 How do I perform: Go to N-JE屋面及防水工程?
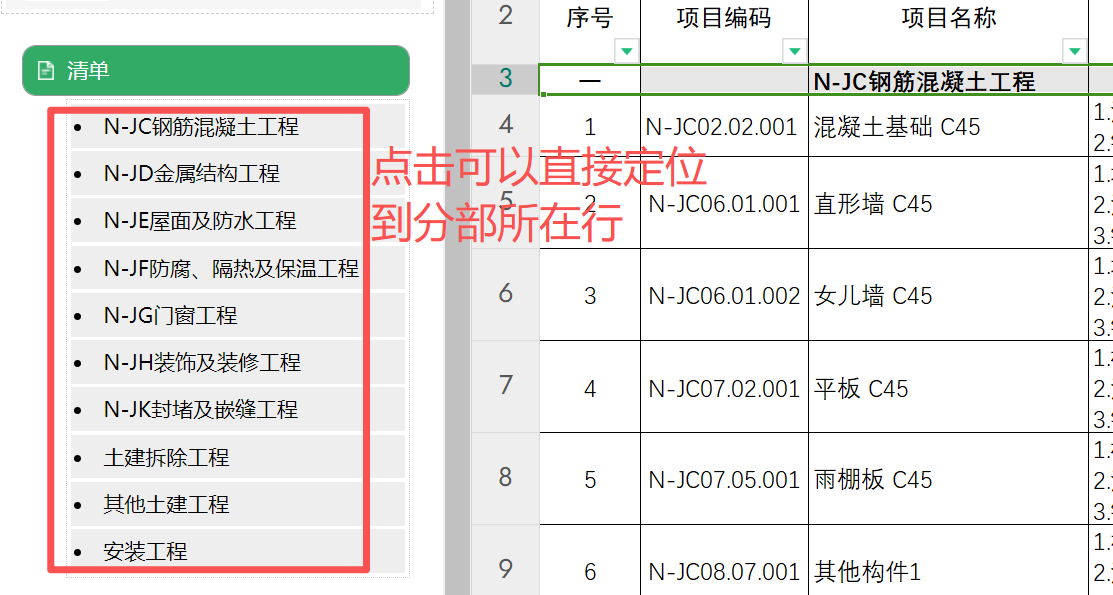(199, 221)
